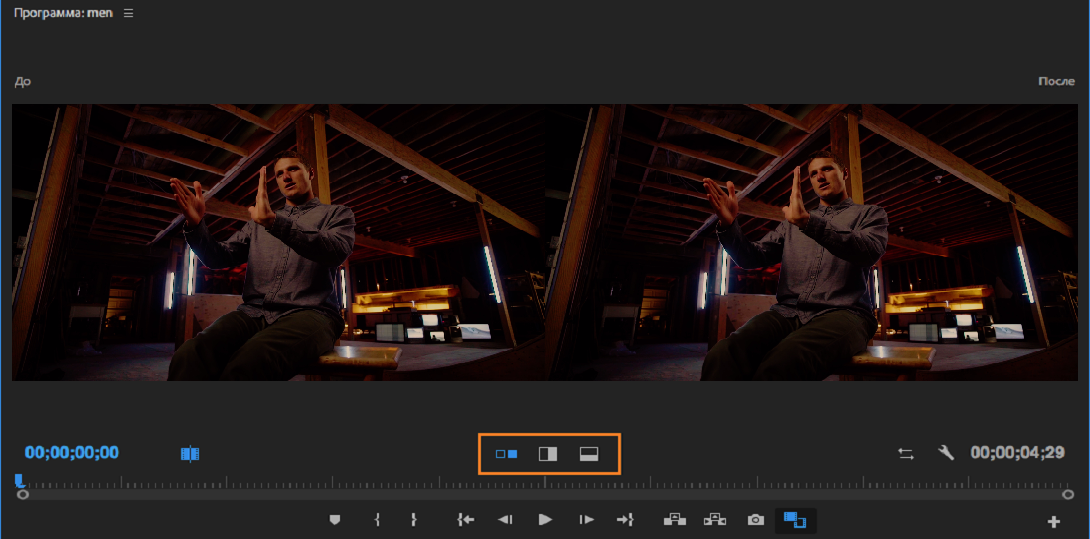The image size is (1090, 539).
Task: Click the 00;00;04;29 duration timecode
Action: pyautogui.click(x=1017, y=453)
